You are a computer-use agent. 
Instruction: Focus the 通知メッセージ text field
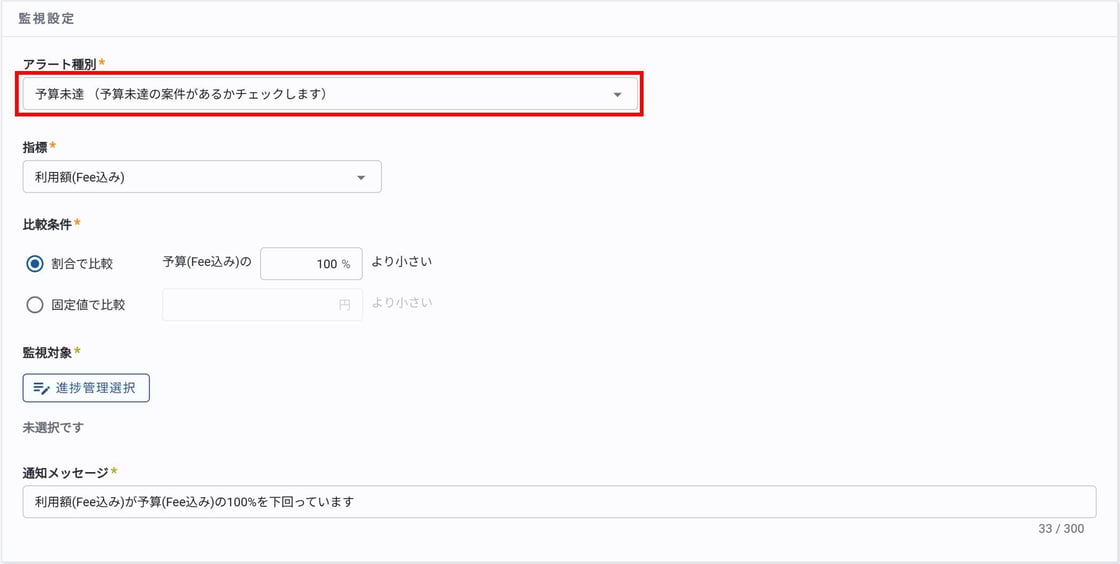click(558, 502)
